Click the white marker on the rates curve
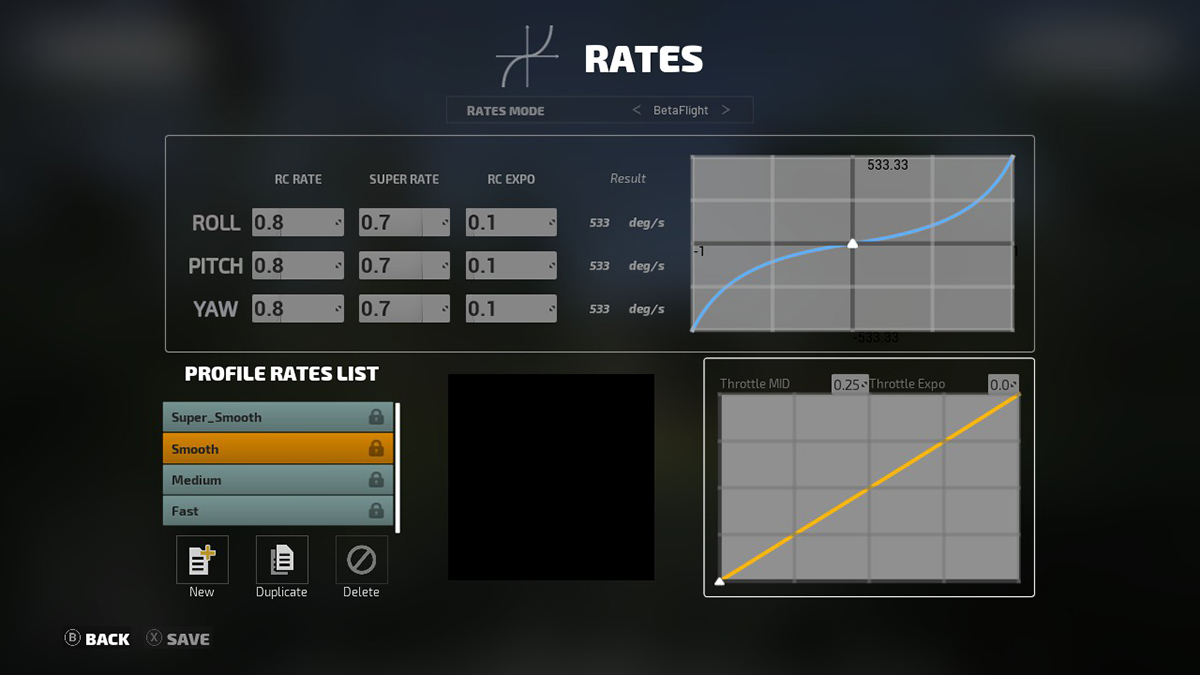This screenshot has height=675, width=1200. coord(852,243)
